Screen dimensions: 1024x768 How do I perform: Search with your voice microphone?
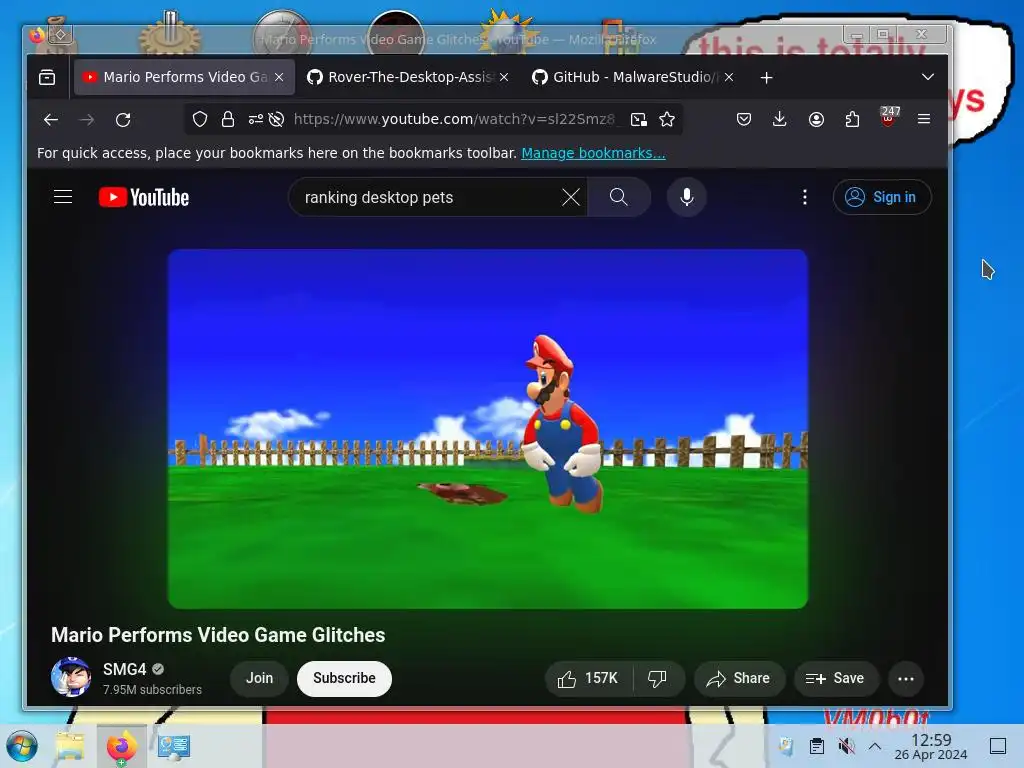coord(686,197)
